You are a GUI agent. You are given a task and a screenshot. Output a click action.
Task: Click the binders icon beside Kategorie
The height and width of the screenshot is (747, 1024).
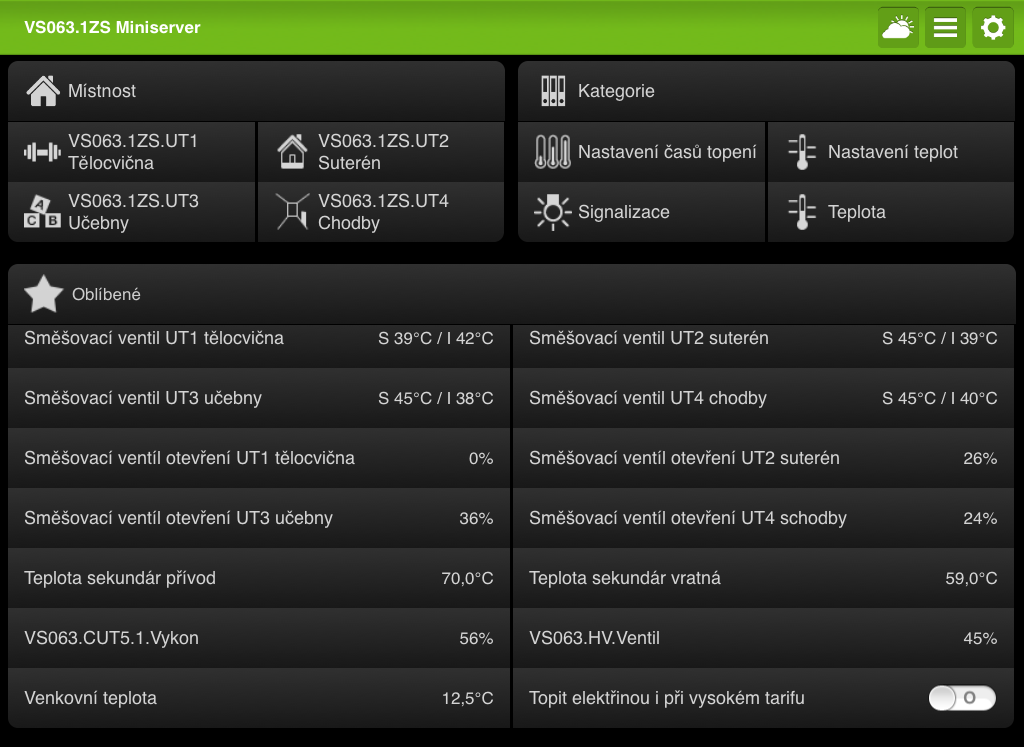tap(553, 91)
